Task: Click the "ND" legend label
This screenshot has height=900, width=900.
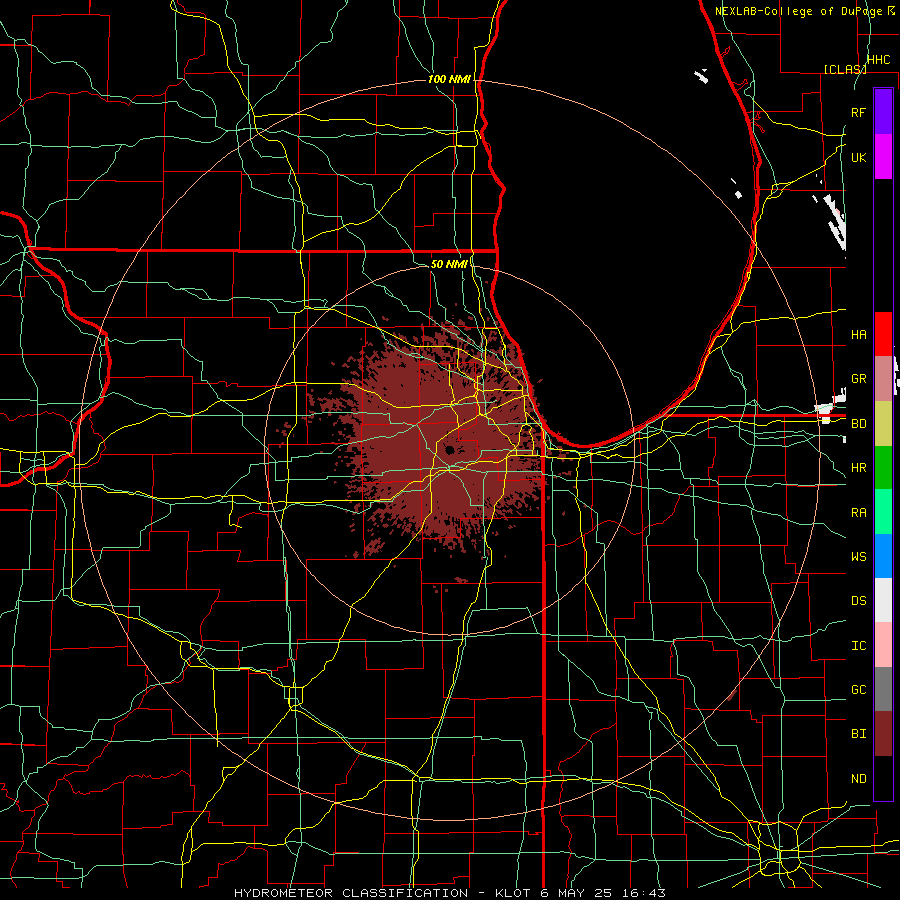Action: point(858,779)
